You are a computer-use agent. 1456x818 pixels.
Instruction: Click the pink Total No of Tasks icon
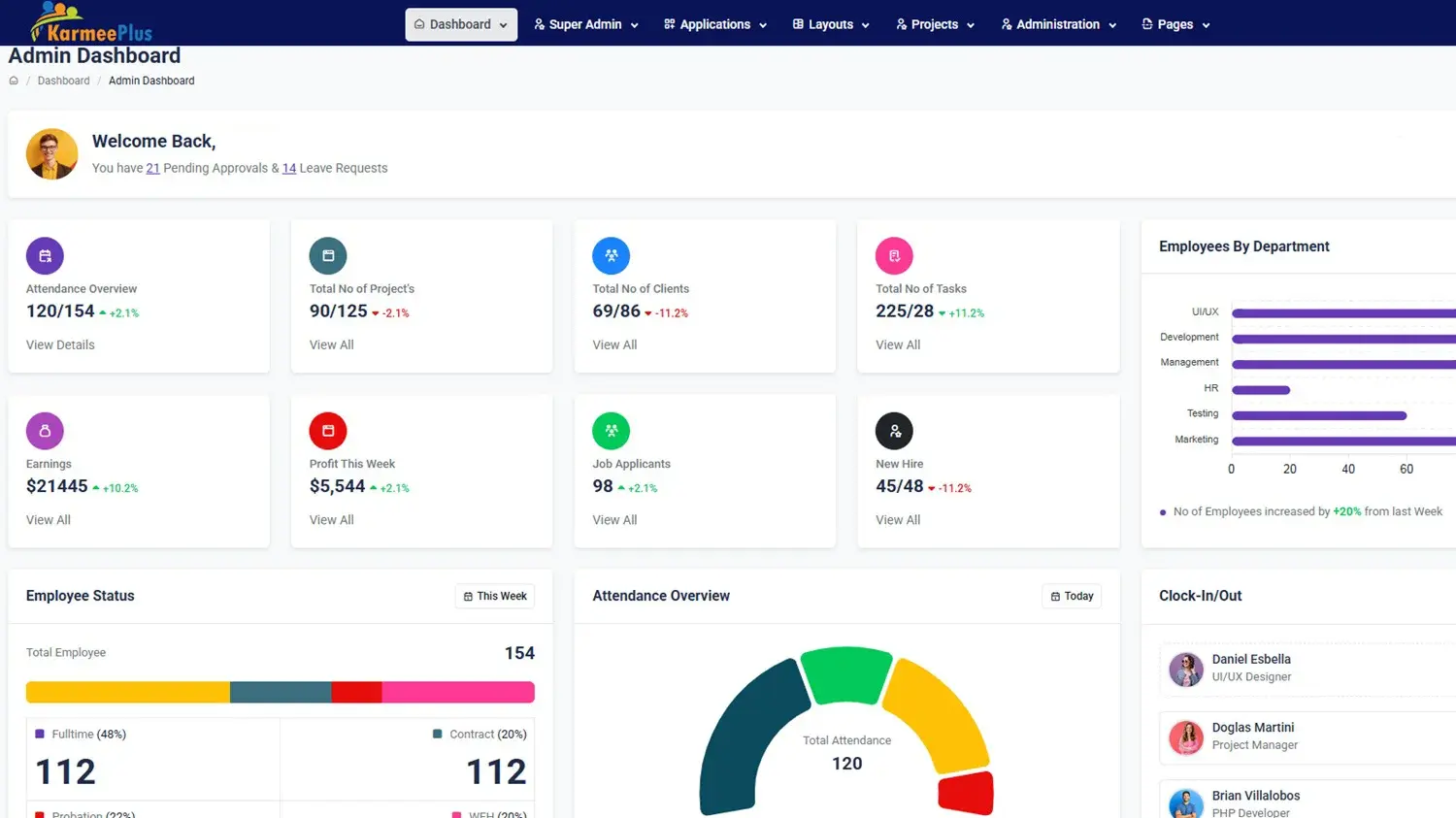894,256
